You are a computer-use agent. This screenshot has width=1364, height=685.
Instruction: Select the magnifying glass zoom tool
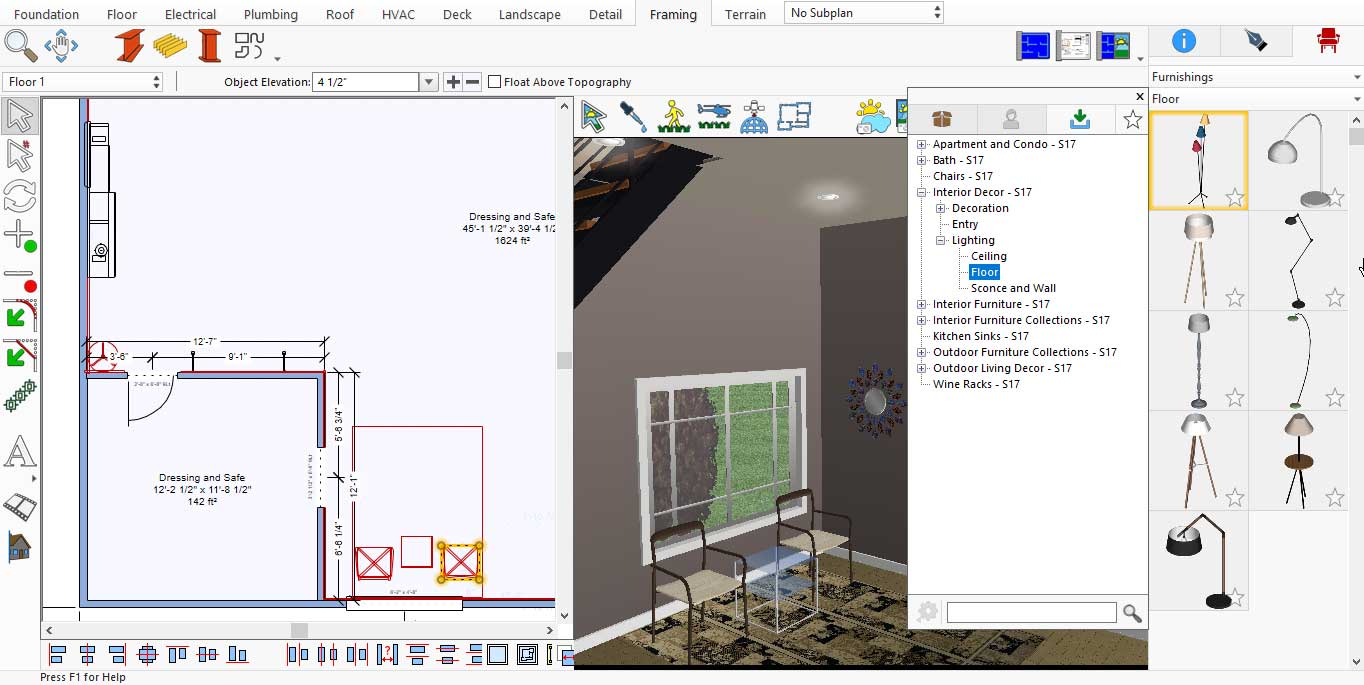tap(20, 45)
